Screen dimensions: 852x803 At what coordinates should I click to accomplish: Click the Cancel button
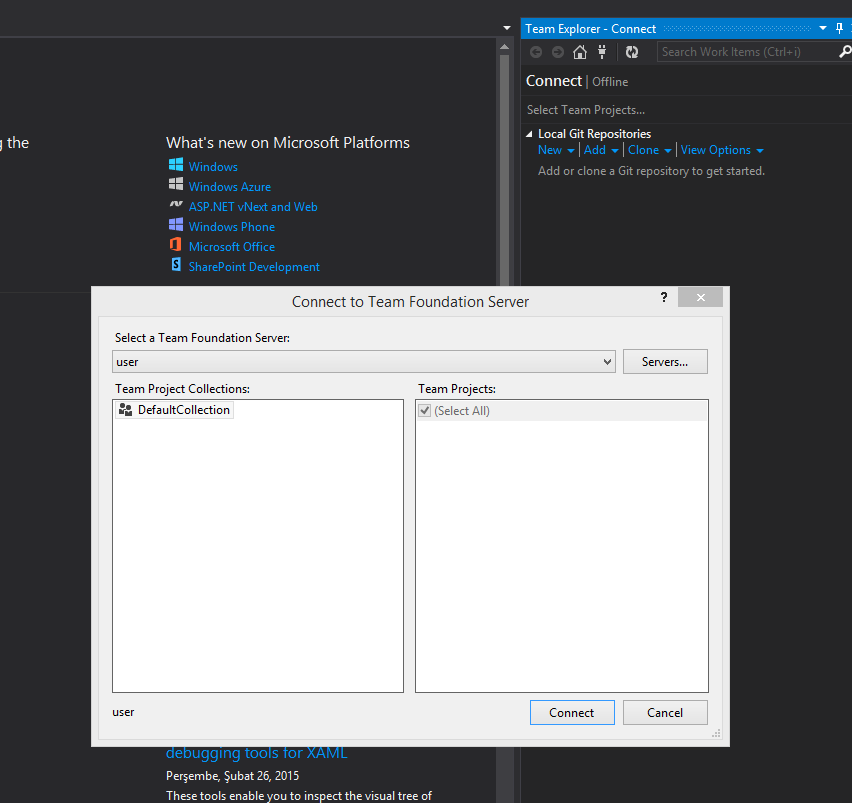(665, 712)
